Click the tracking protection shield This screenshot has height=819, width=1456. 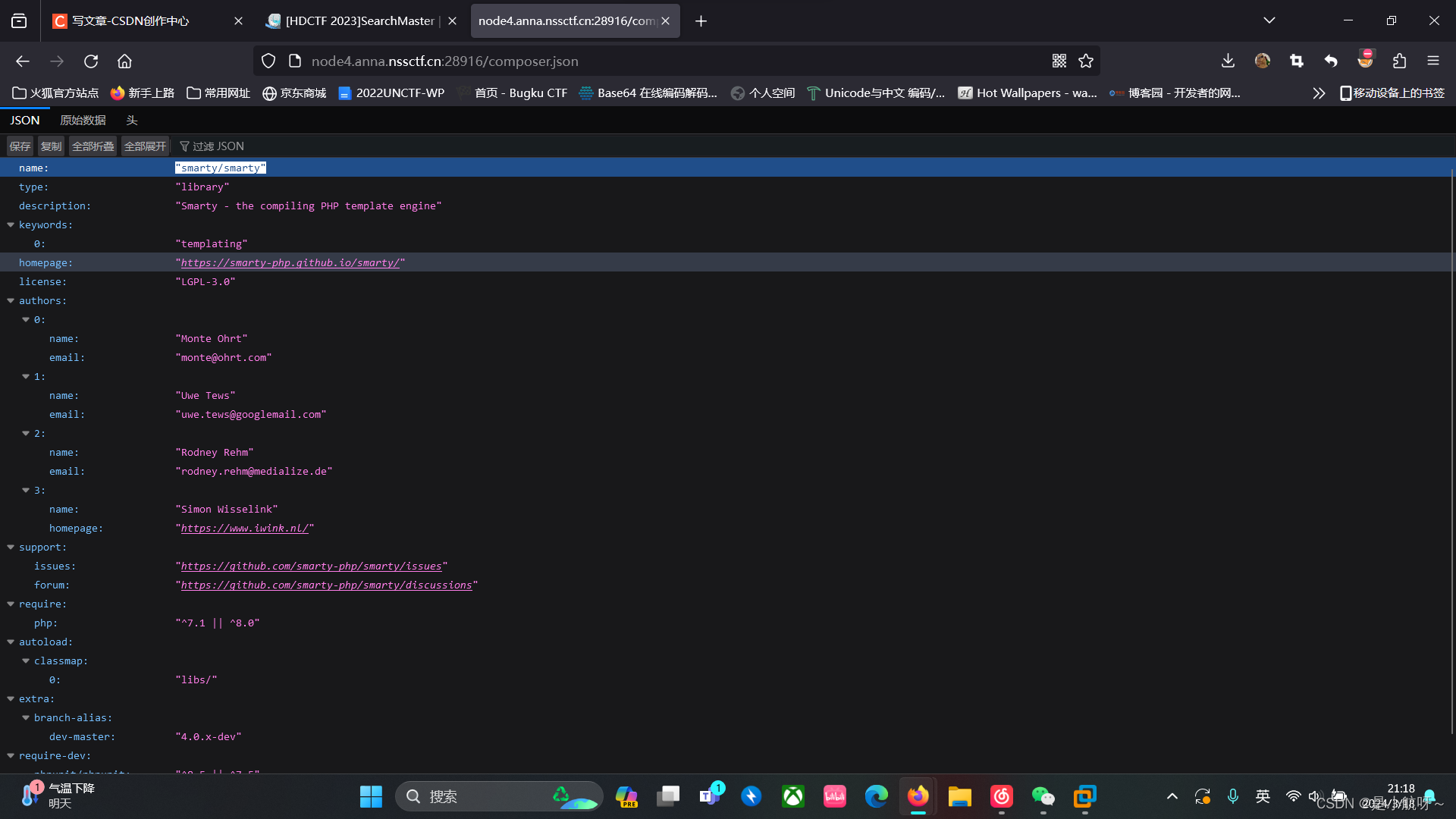[268, 61]
